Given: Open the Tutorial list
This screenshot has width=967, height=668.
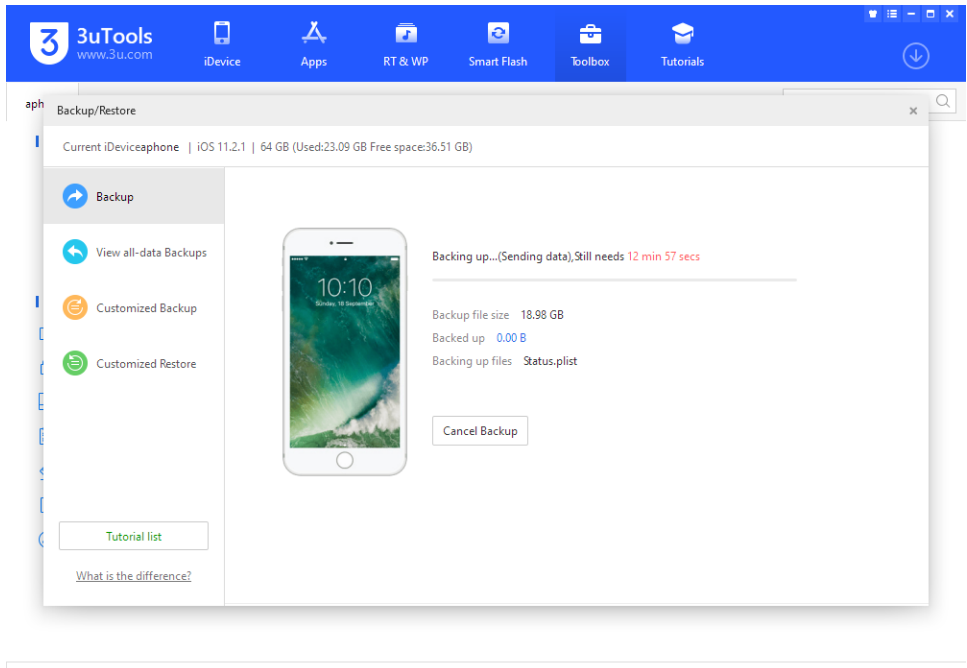Looking at the screenshot, I should (133, 535).
